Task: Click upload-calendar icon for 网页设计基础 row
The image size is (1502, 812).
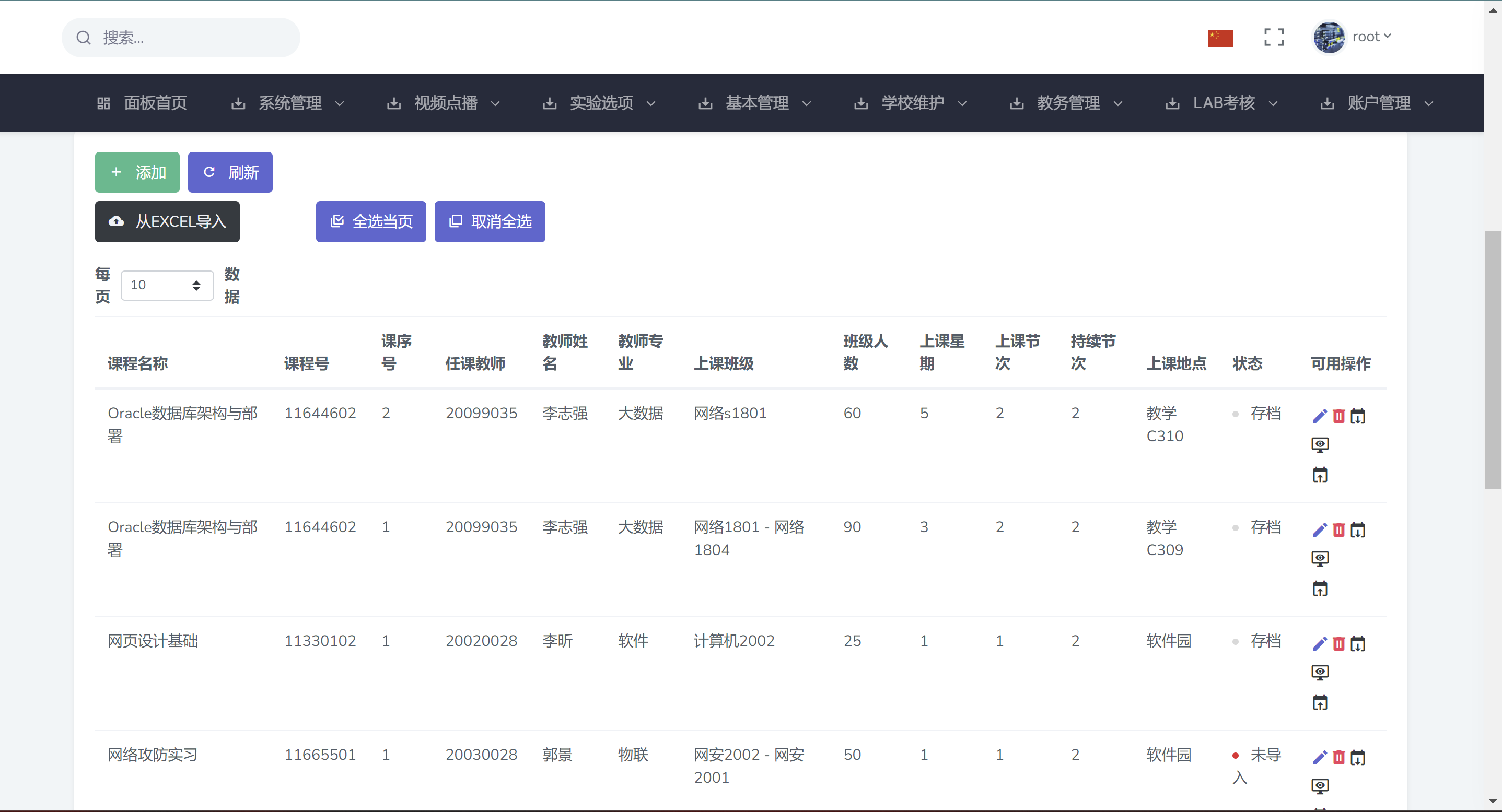Action: [x=1320, y=702]
